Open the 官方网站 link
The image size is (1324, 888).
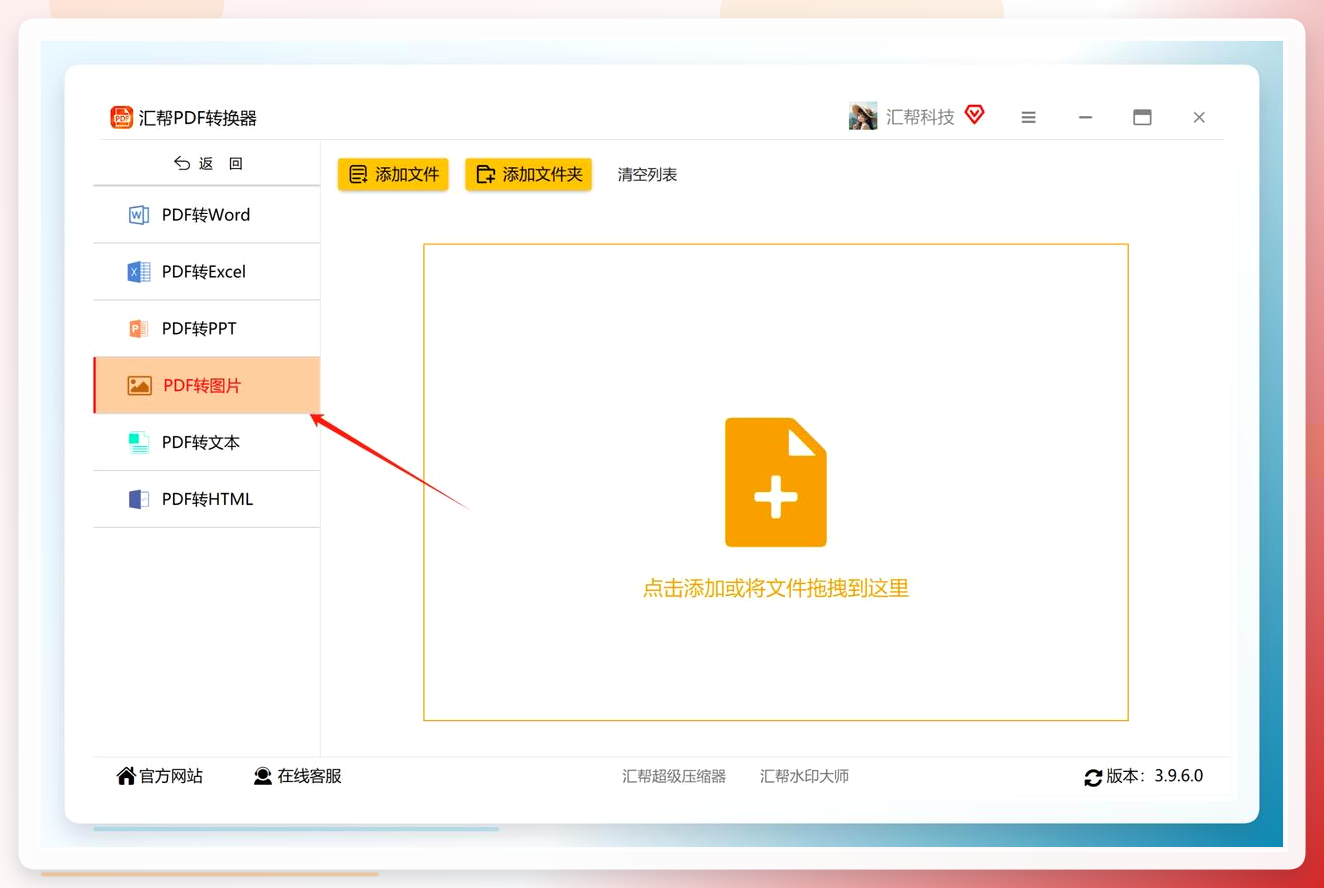pos(160,776)
